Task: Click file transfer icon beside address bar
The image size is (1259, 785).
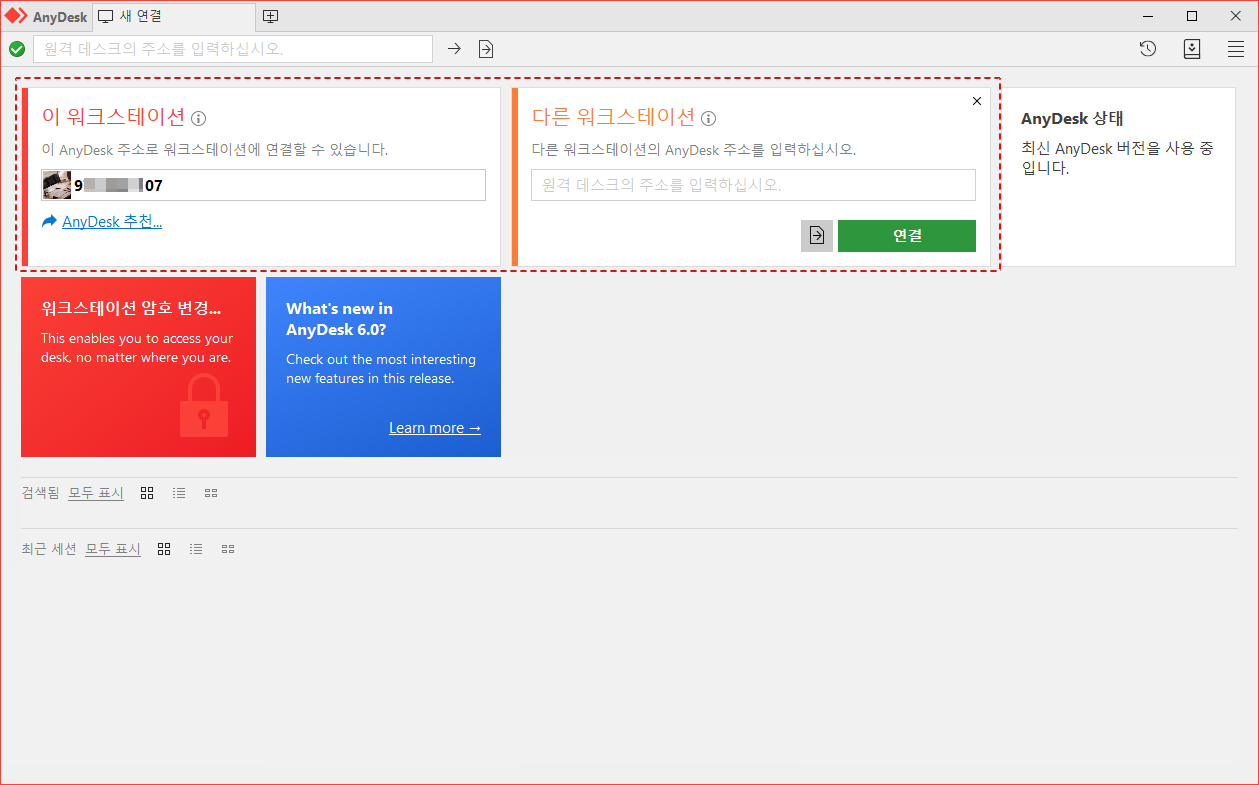Action: 486,49
